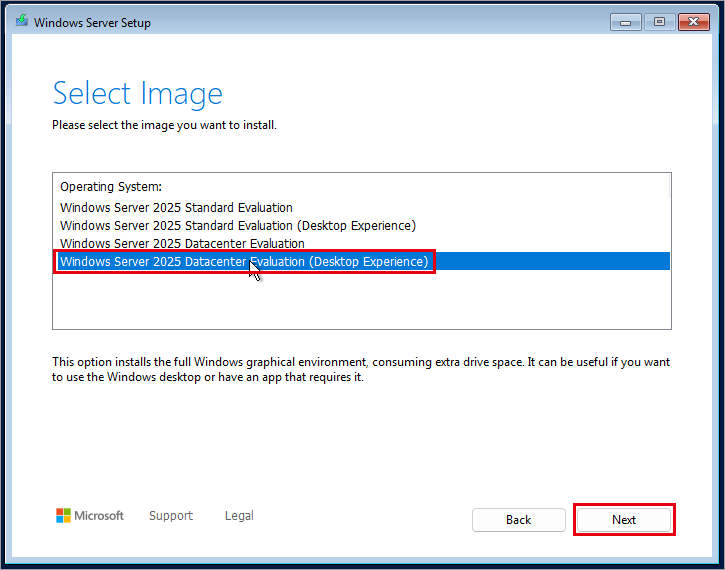Maximize the Windows Server Setup window
This screenshot has height=570, width=725.
click(x=659, y=22)
